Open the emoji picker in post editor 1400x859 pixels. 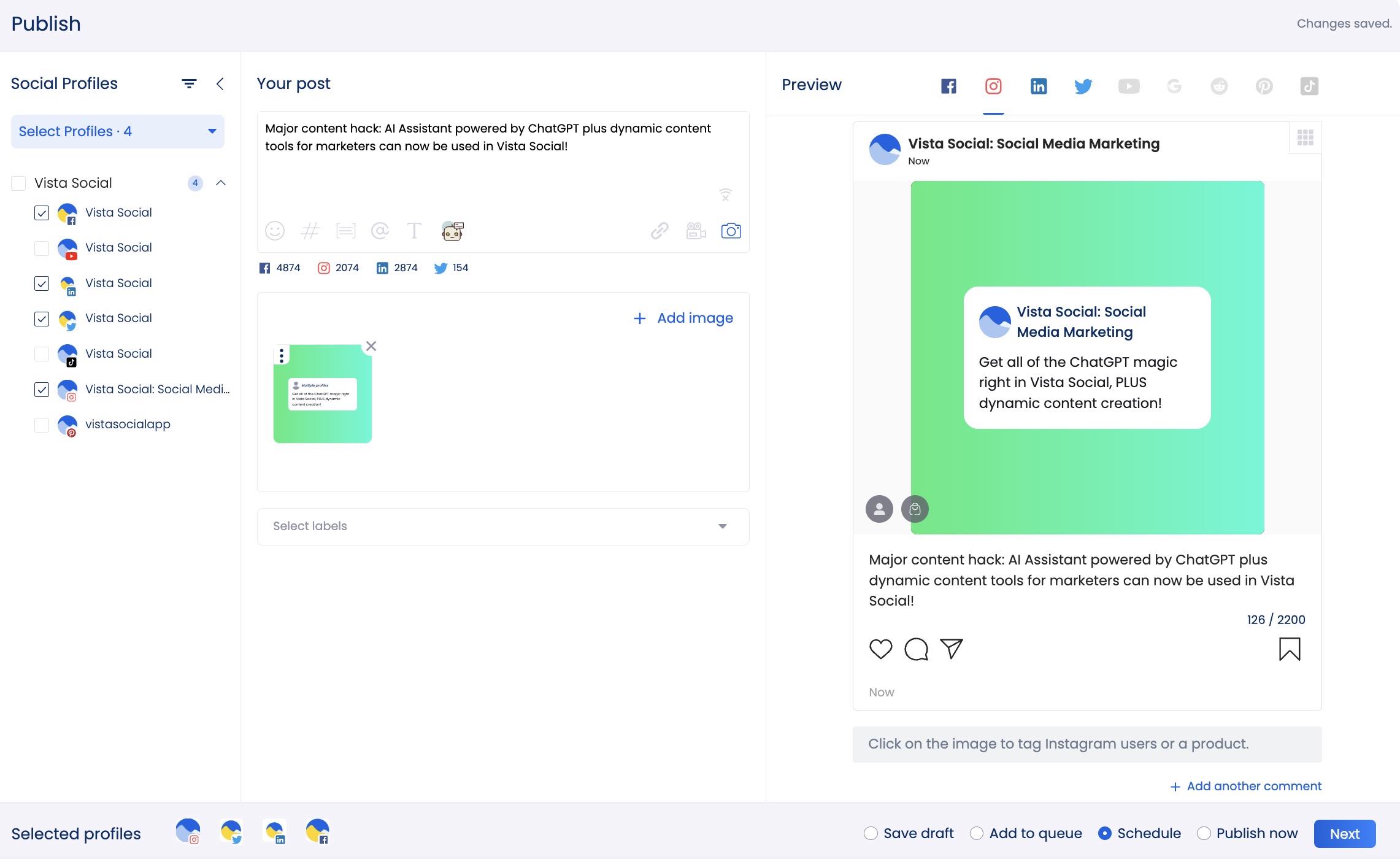275,231
